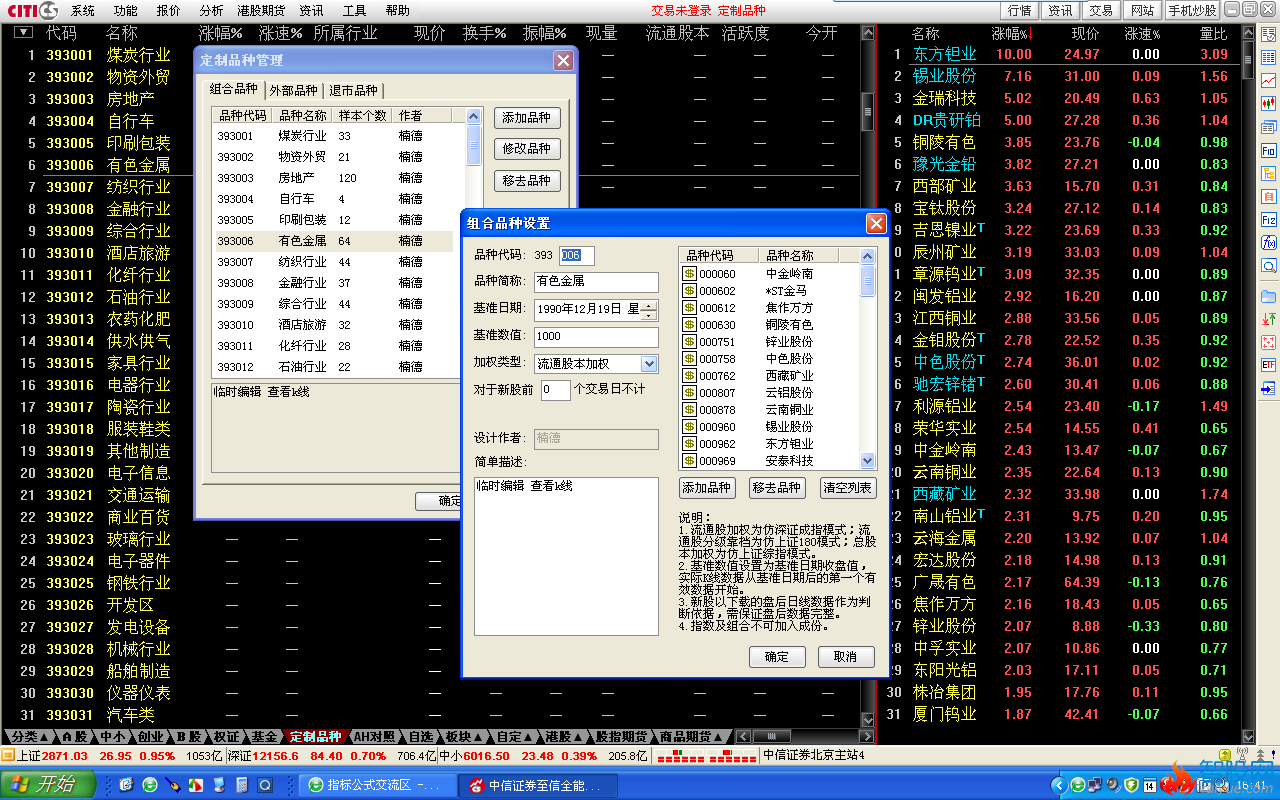This screenshot has width=1280, height=800.
Task: Open 加权类型 dropdown (流通股本加权)
Action: click(x=649, y=364)
